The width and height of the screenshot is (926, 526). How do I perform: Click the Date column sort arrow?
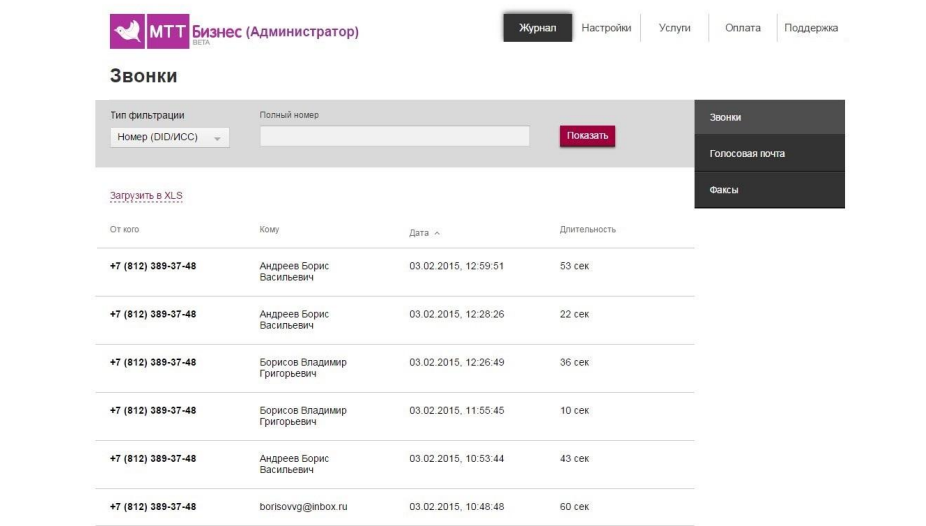pyautogui.click(x=436, y=234)
